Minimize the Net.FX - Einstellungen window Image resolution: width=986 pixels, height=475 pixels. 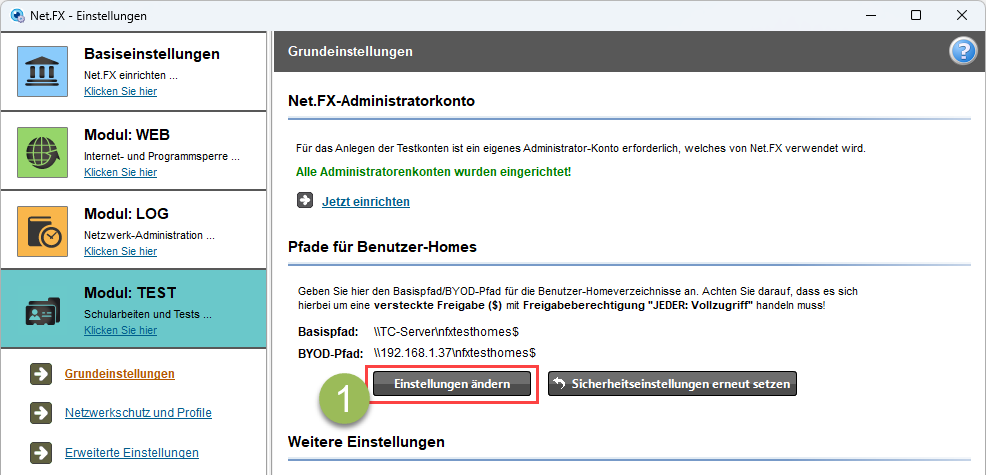pyautogui.click(x=871, y=15)
